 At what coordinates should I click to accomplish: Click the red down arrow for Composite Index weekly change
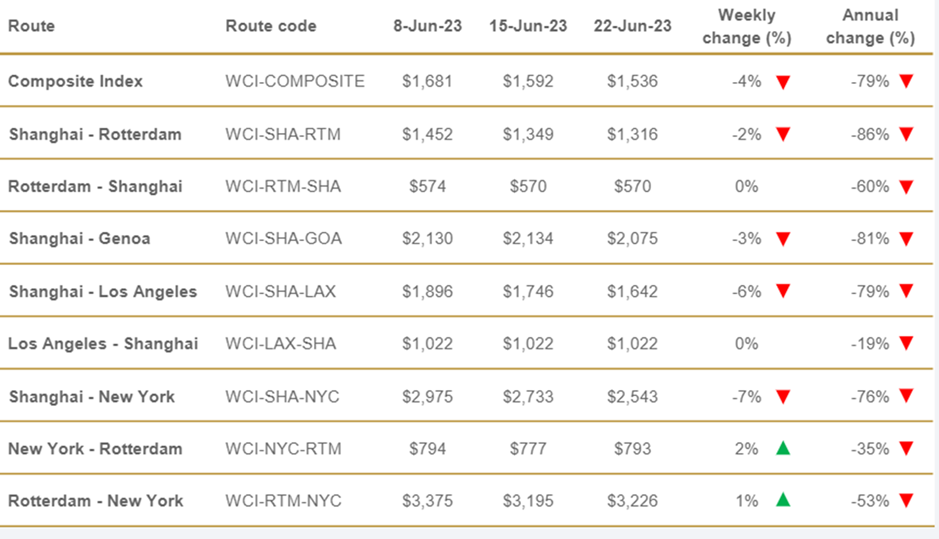(783, 82)
